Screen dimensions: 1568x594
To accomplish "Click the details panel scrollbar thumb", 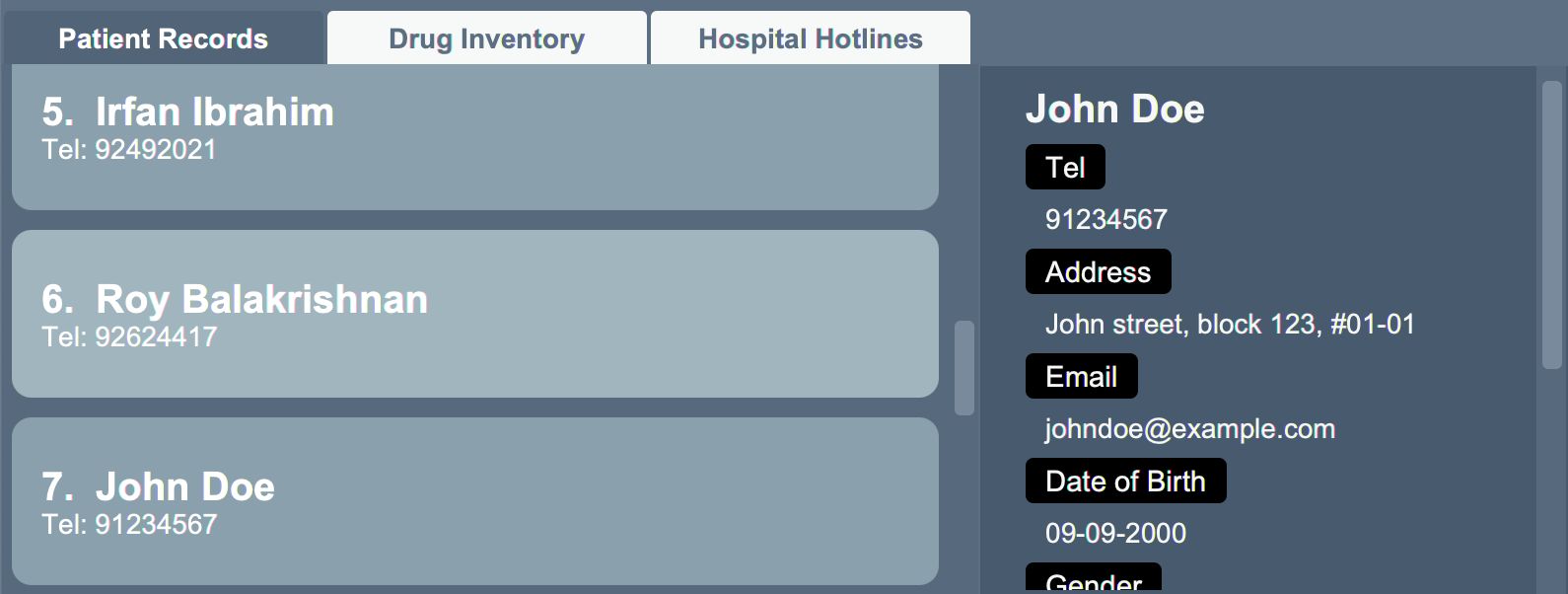I will click(x=1551, y=225).
